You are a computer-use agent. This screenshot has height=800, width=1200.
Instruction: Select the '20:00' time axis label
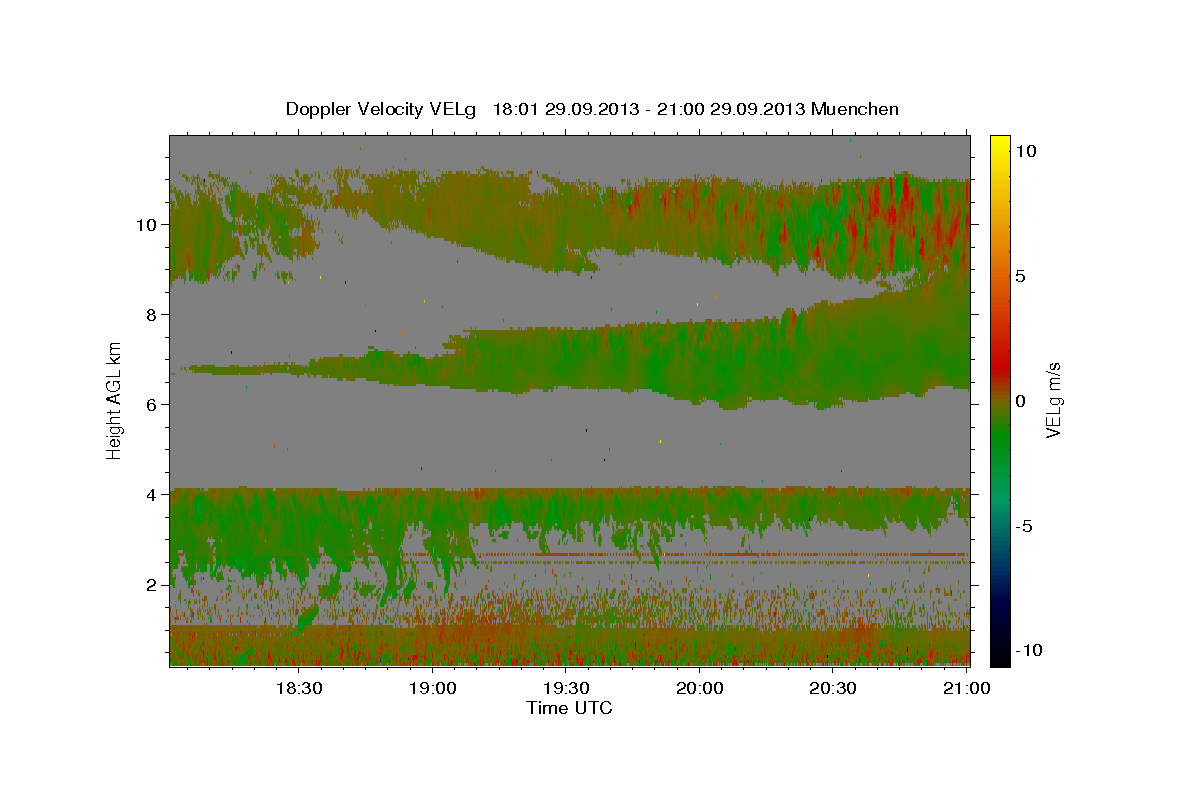point(700,689)
